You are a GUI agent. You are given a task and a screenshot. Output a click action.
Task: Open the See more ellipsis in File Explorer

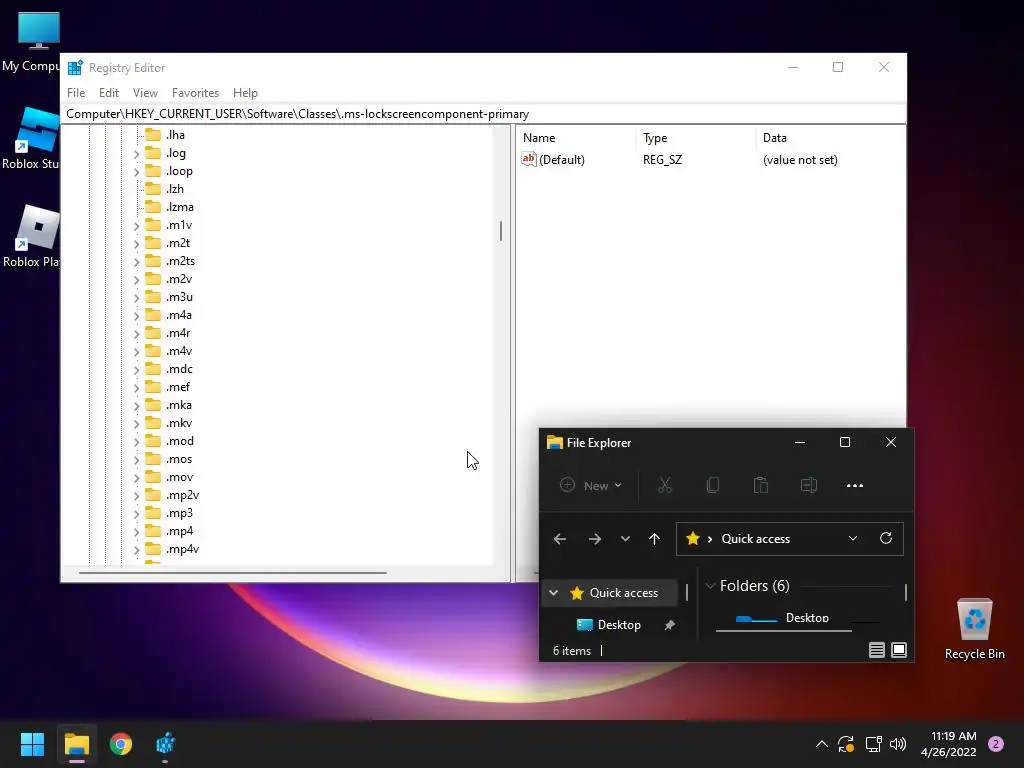click(855, 485)
